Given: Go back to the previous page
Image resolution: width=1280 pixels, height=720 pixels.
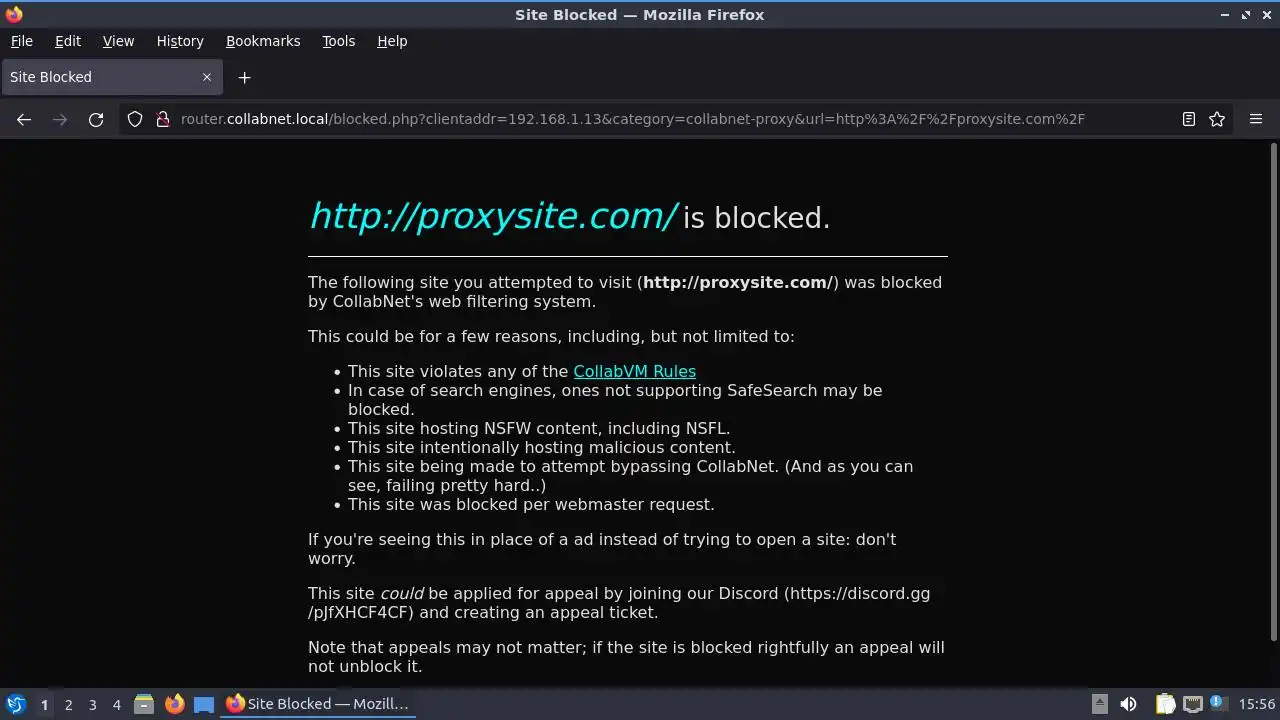Looking at the screenshot, I should tap(24, 119).
